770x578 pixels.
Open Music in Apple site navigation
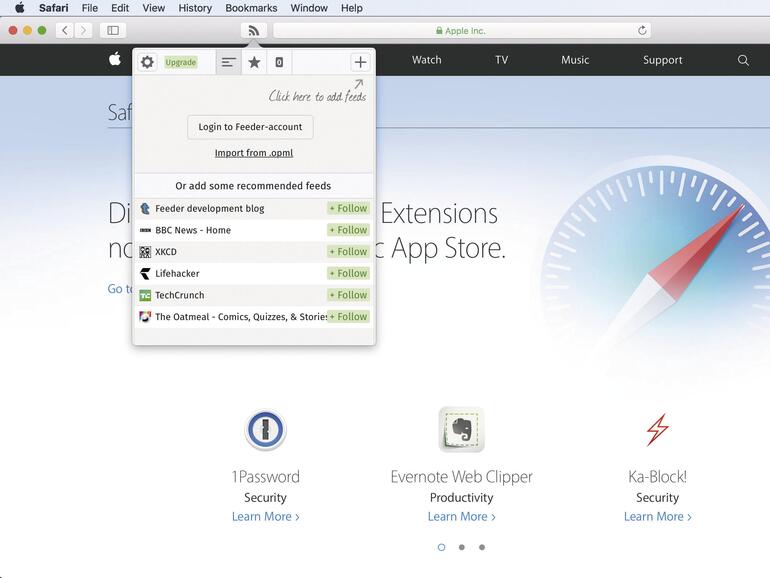[575, 60]
